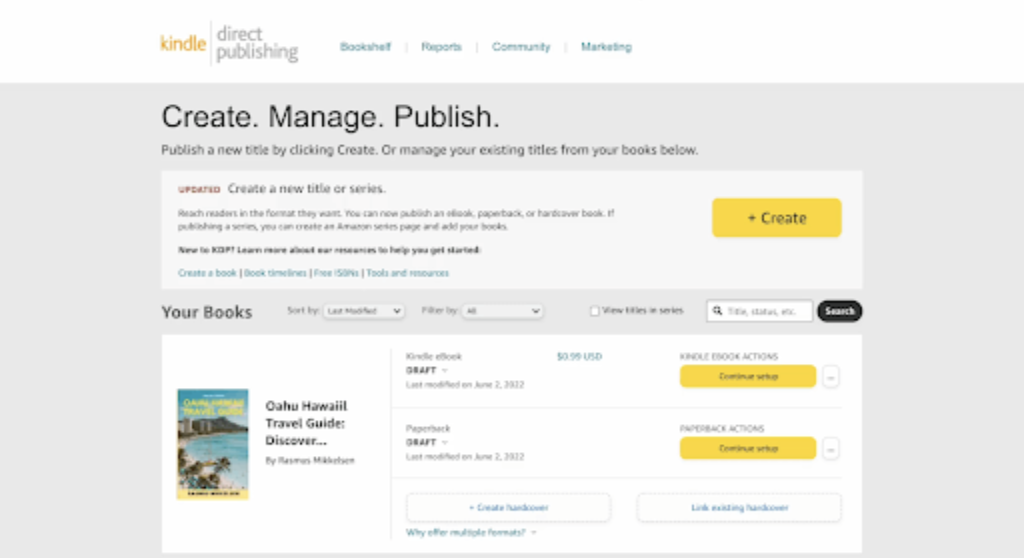Screen dimensions: 1024x558
Task: Click the Link existing hardcover button
Action: (739, 508)
